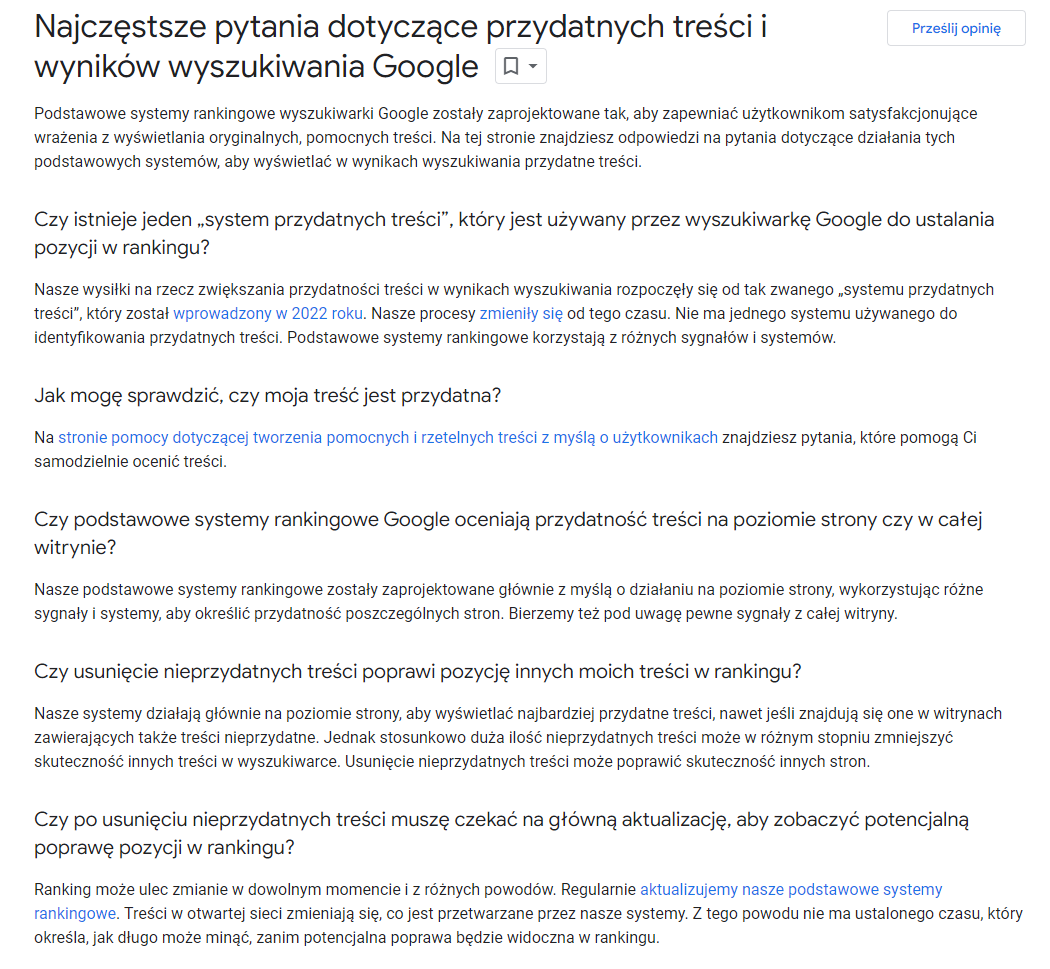This screenshot has width=1050, height=969.
Task: Click the "Prześlij opinię" button
Action: 956,28
